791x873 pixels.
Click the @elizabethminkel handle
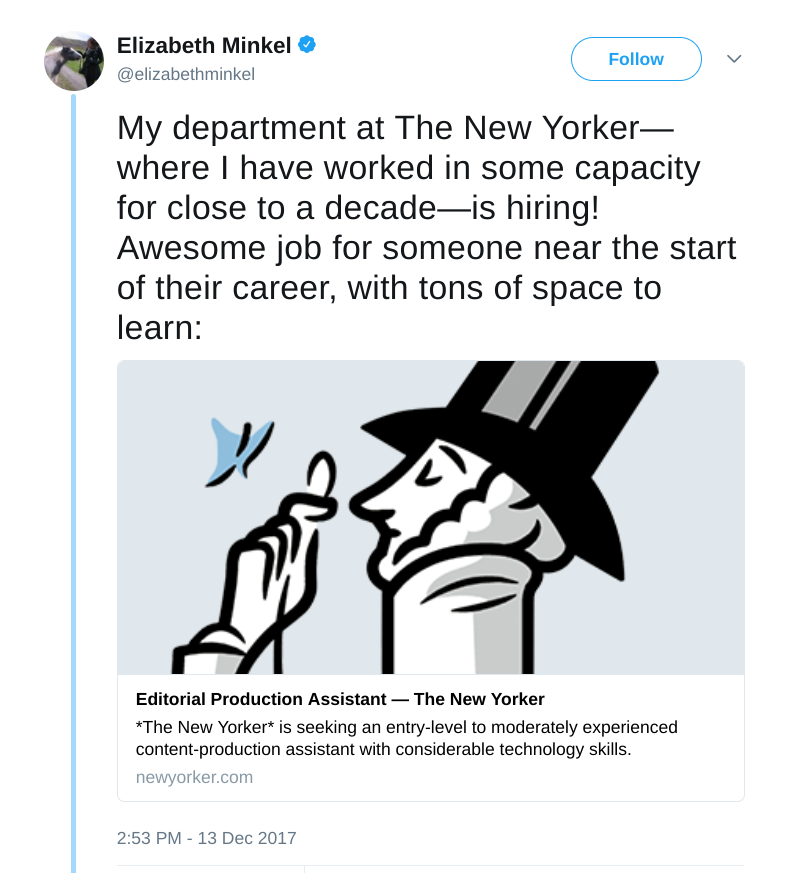(186, 74)
